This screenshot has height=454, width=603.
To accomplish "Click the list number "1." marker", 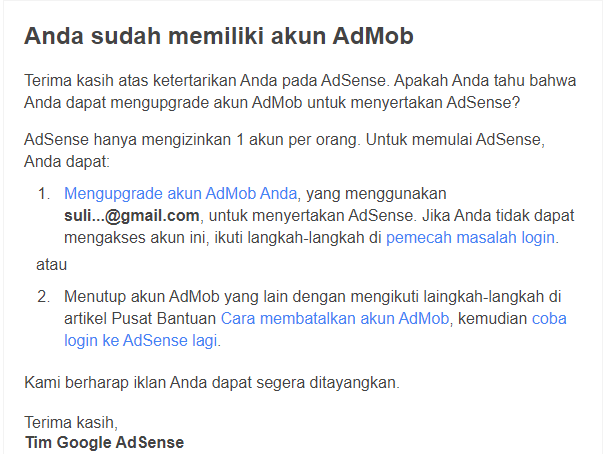I will click(x=44, y=193).
